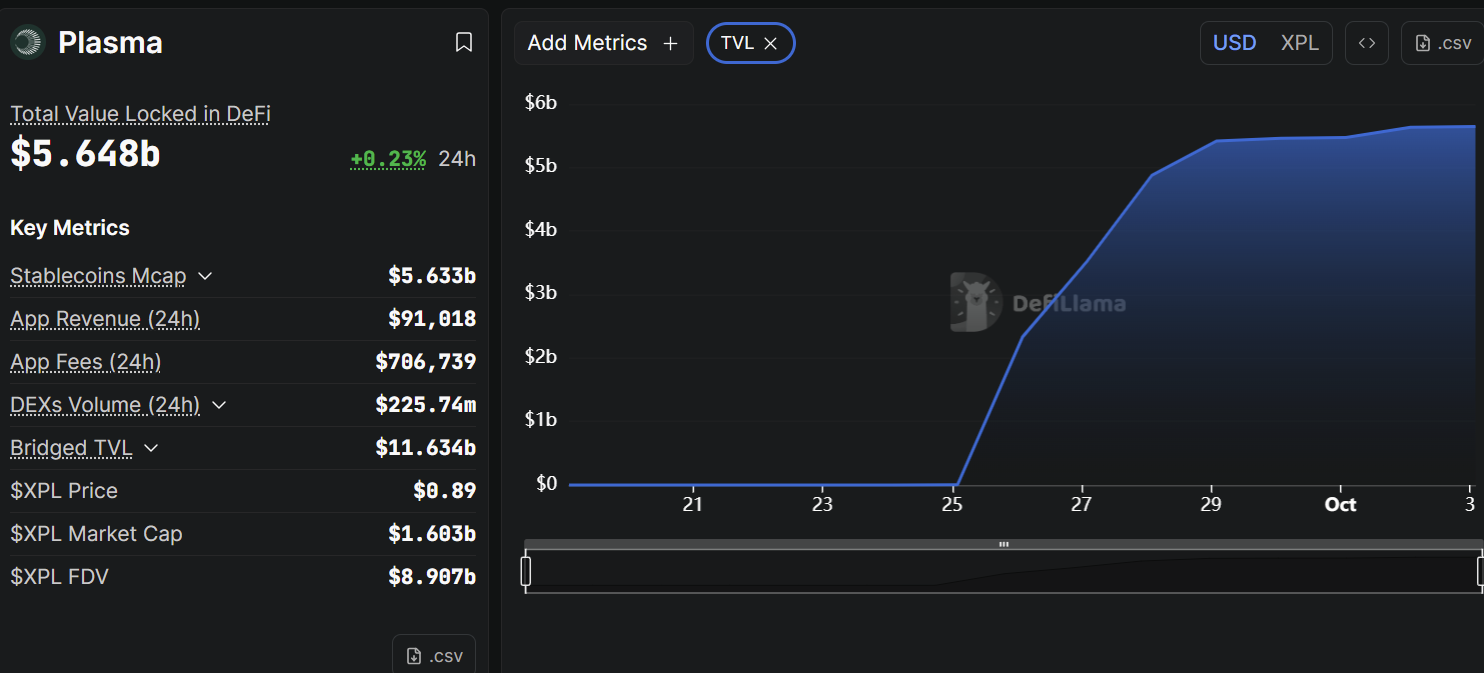Viewport: 1484px width, 673px height.
Task: Toggle the TVL metric chip
Action: (x=737, y=43)
